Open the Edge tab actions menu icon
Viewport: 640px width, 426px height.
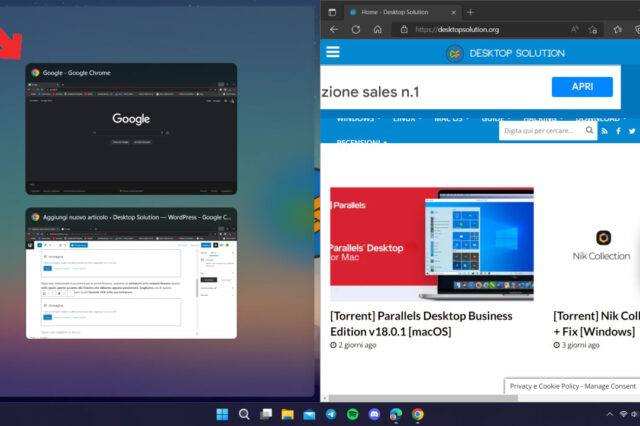[332, 12]
